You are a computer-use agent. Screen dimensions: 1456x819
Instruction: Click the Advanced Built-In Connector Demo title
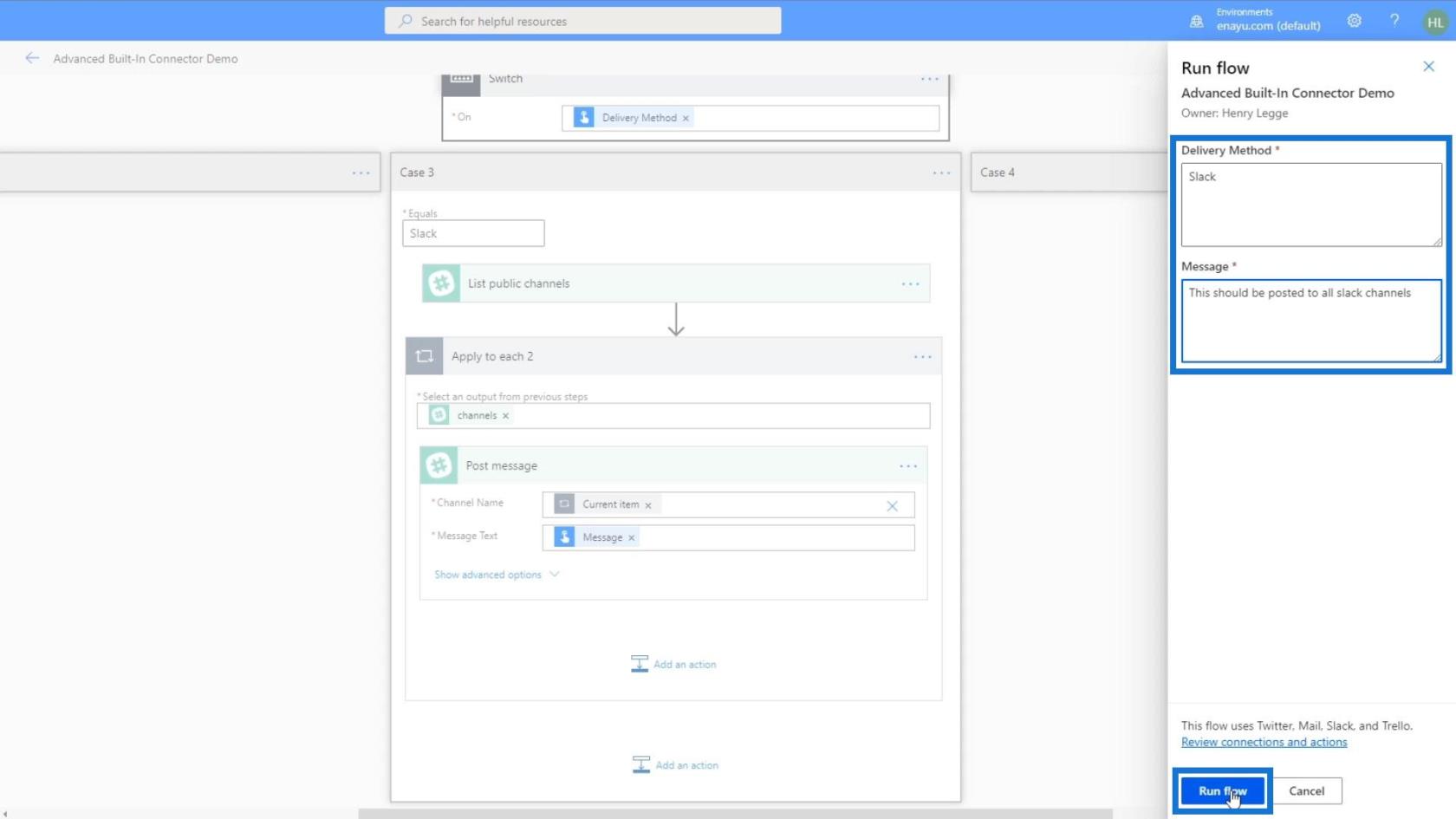146,59
